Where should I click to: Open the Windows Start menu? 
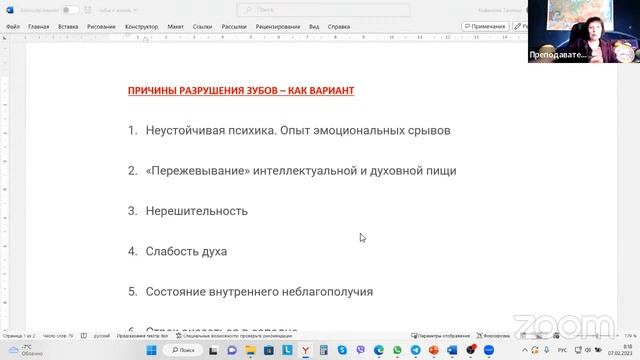tap(151, 350)
